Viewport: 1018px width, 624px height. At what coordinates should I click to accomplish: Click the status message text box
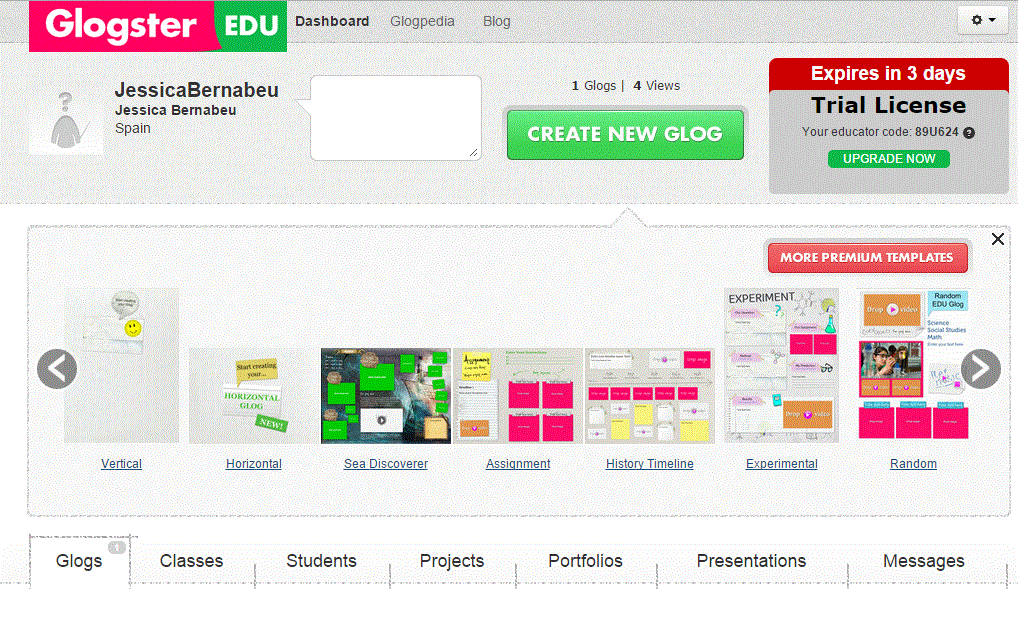(x=396, y=118)
